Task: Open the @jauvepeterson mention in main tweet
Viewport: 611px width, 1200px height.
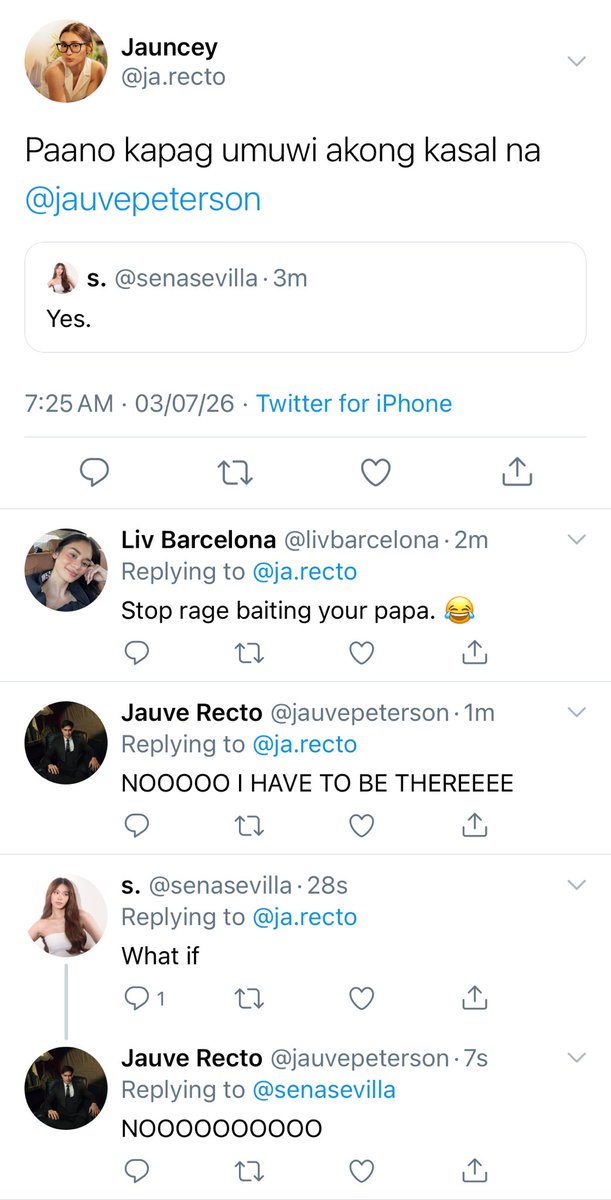Action: [142, 199]
